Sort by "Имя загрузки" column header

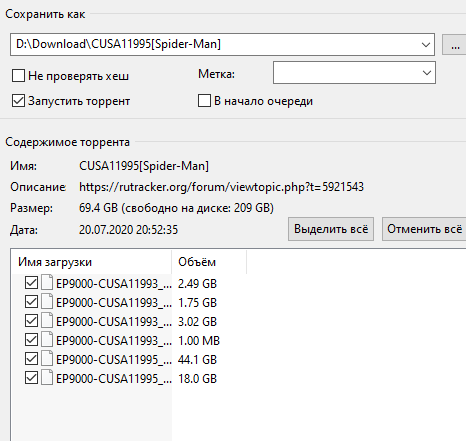tap(91, 262)
